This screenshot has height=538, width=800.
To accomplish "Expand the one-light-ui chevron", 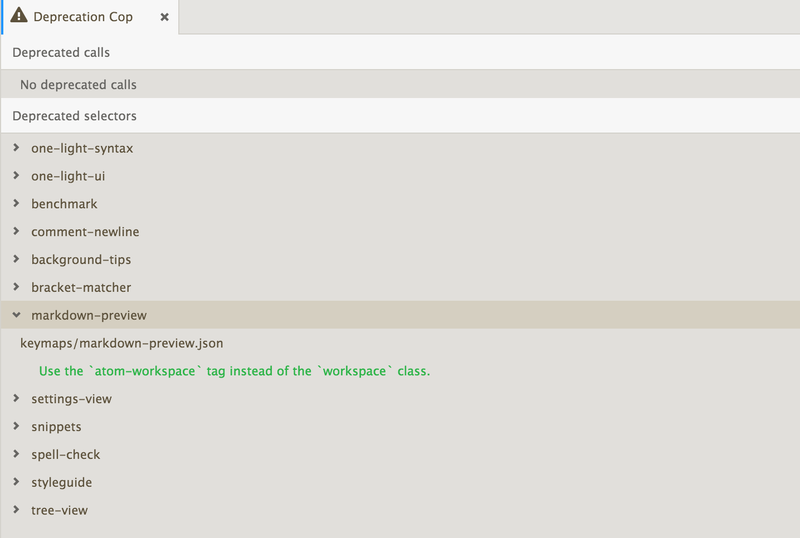I will coord(16,176).
